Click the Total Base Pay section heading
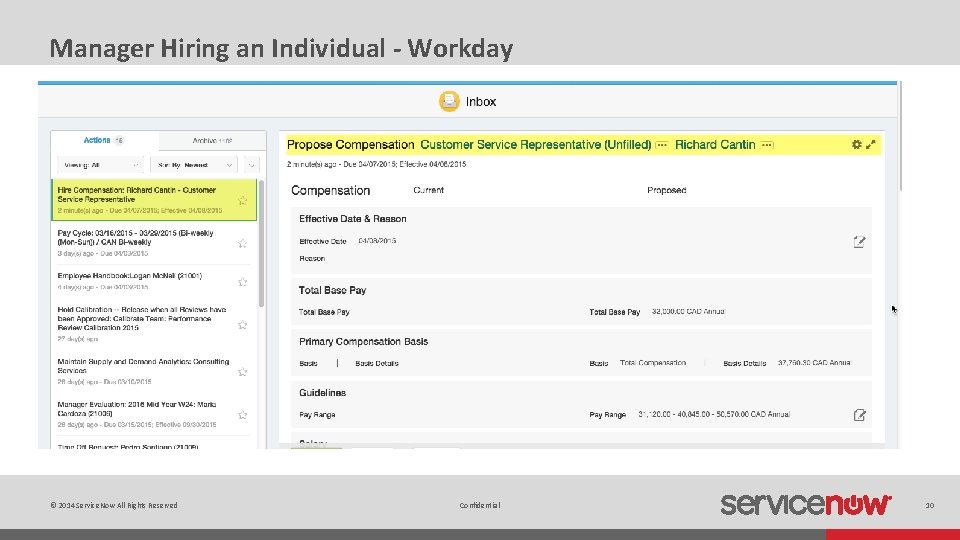The width and height of the screenshot is (960, 540). tap(332, 290)
